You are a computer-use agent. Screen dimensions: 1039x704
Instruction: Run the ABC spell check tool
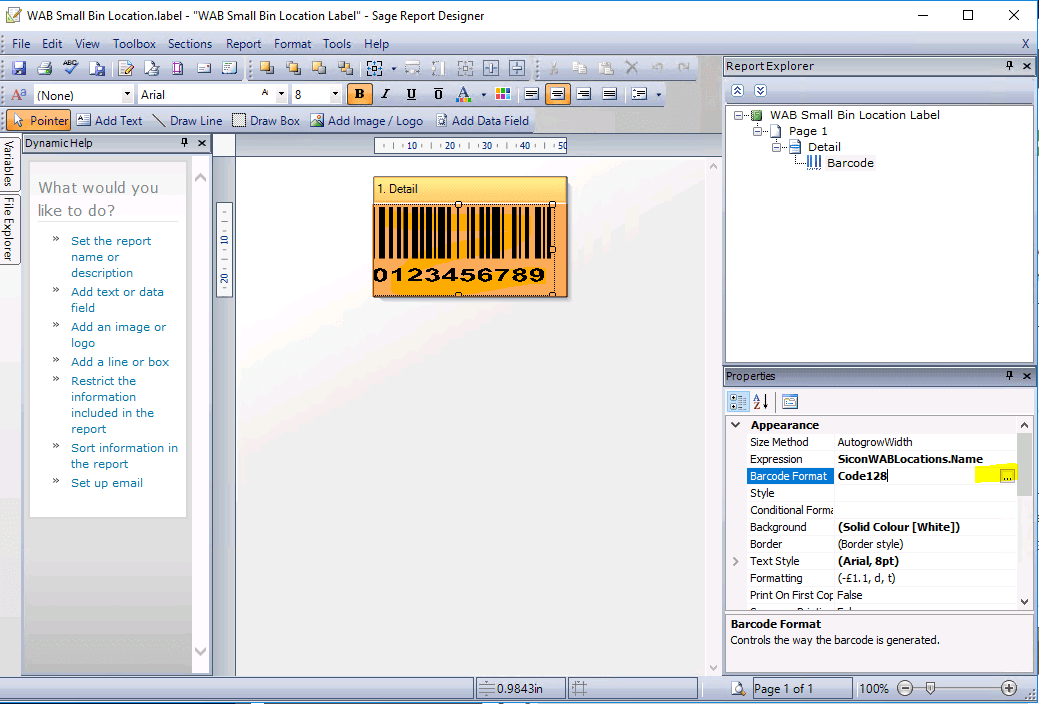pos(70,68)
